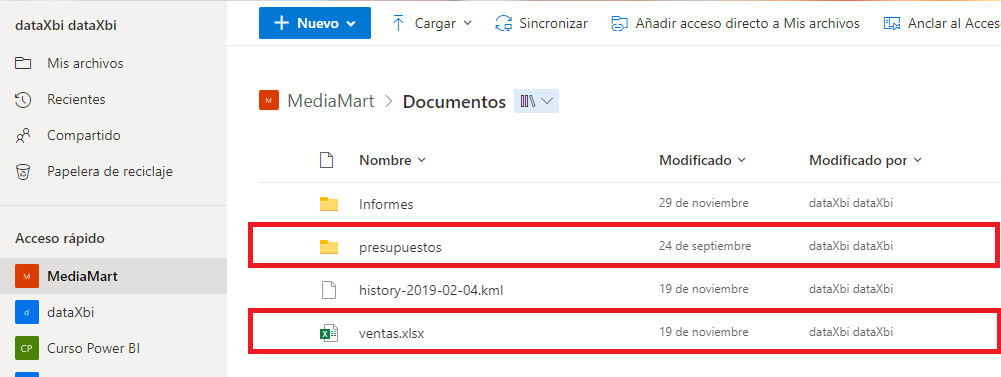Click the Informes folder icon
1001x377 pixels.
pyautogui.click(x=329, y=204)
